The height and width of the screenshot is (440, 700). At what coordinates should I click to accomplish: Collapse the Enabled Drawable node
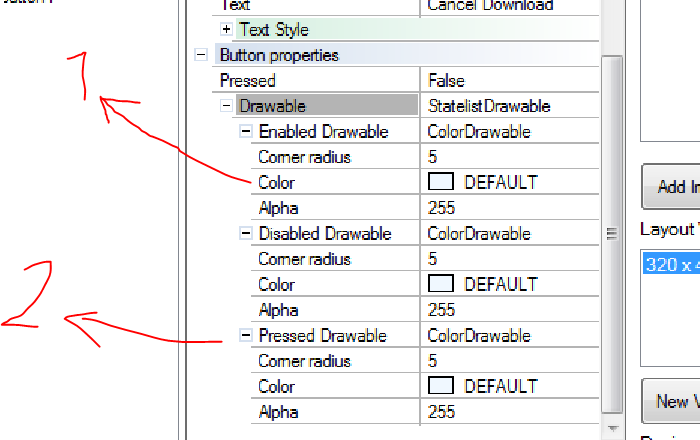pyautogui.click(x=246, y=132)
